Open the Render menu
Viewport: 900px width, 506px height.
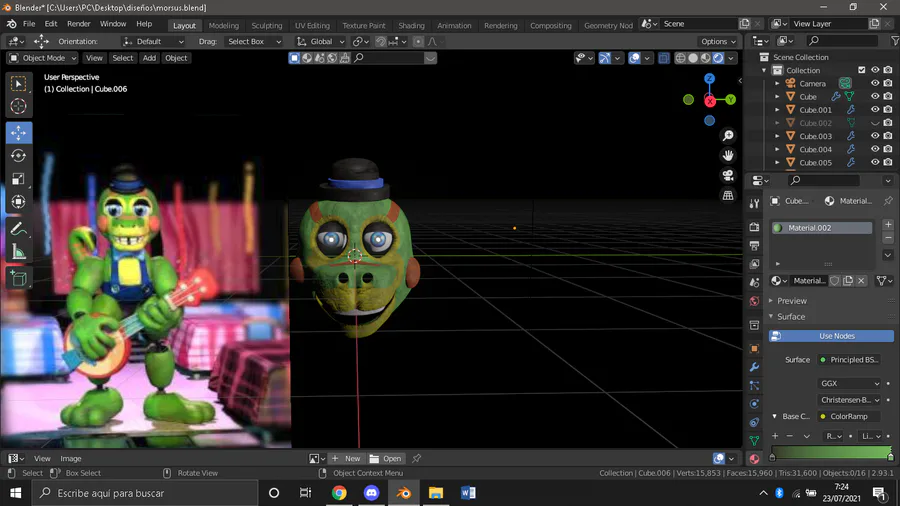click(79, 24)
